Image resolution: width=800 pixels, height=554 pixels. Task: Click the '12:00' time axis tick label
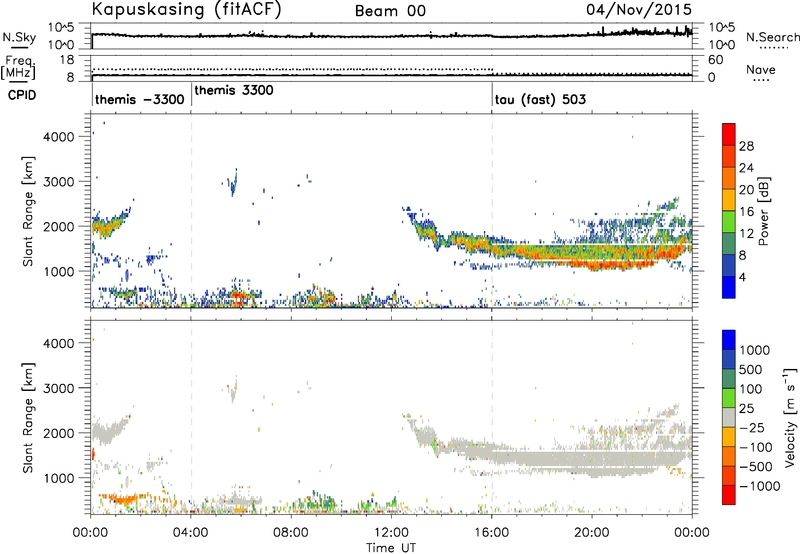click(391, 533)
